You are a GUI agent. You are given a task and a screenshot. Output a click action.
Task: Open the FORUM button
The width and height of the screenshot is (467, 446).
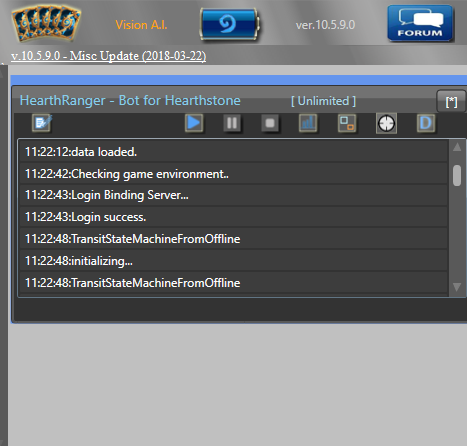[x=420, y=23]
